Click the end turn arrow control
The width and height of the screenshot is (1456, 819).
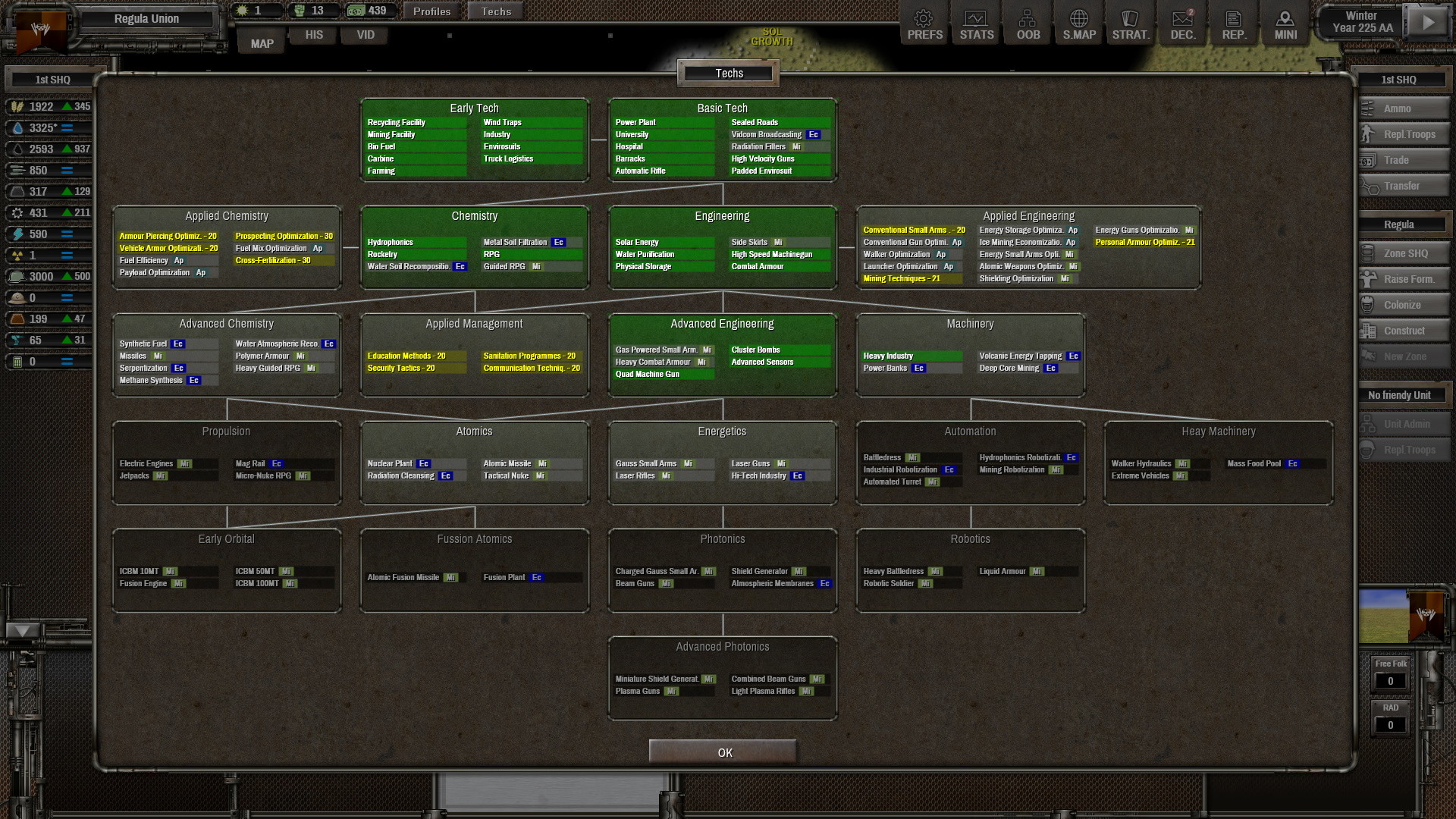pyautogui.click(x=1427, y=22)
